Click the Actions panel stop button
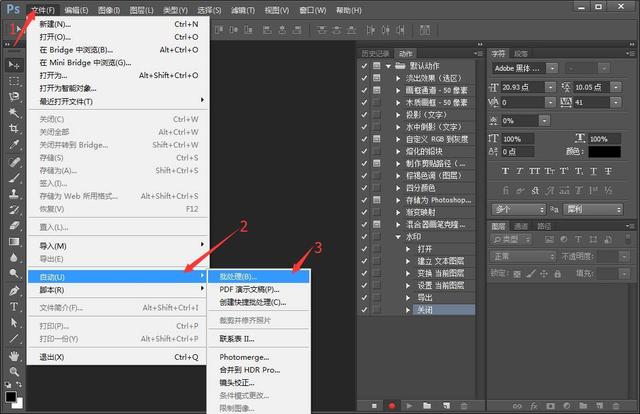Screen dimensions: 640x414 click(374, 406)
